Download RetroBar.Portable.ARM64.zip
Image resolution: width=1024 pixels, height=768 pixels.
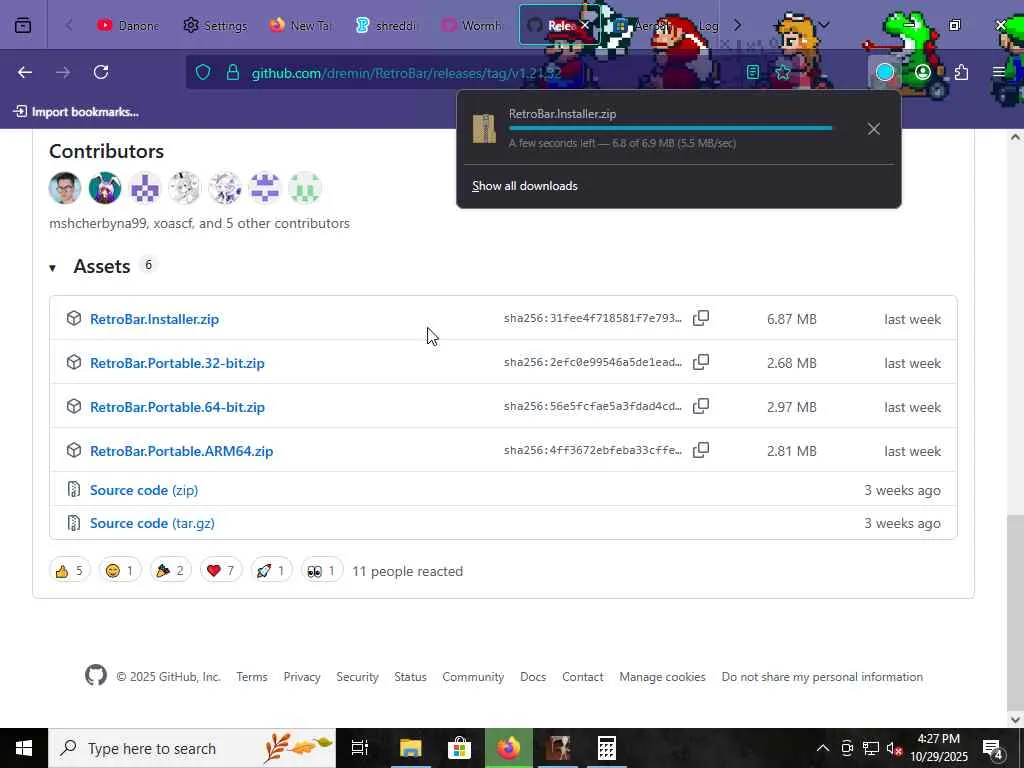point(182,451)
